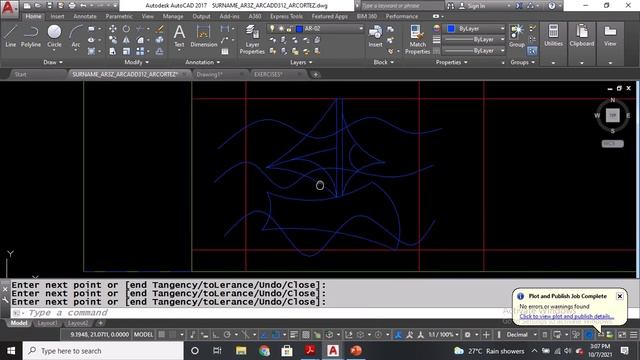Screen dimensions: 640x360
Task: Expand the Draw panel dropdown
Action: [53, 62]
